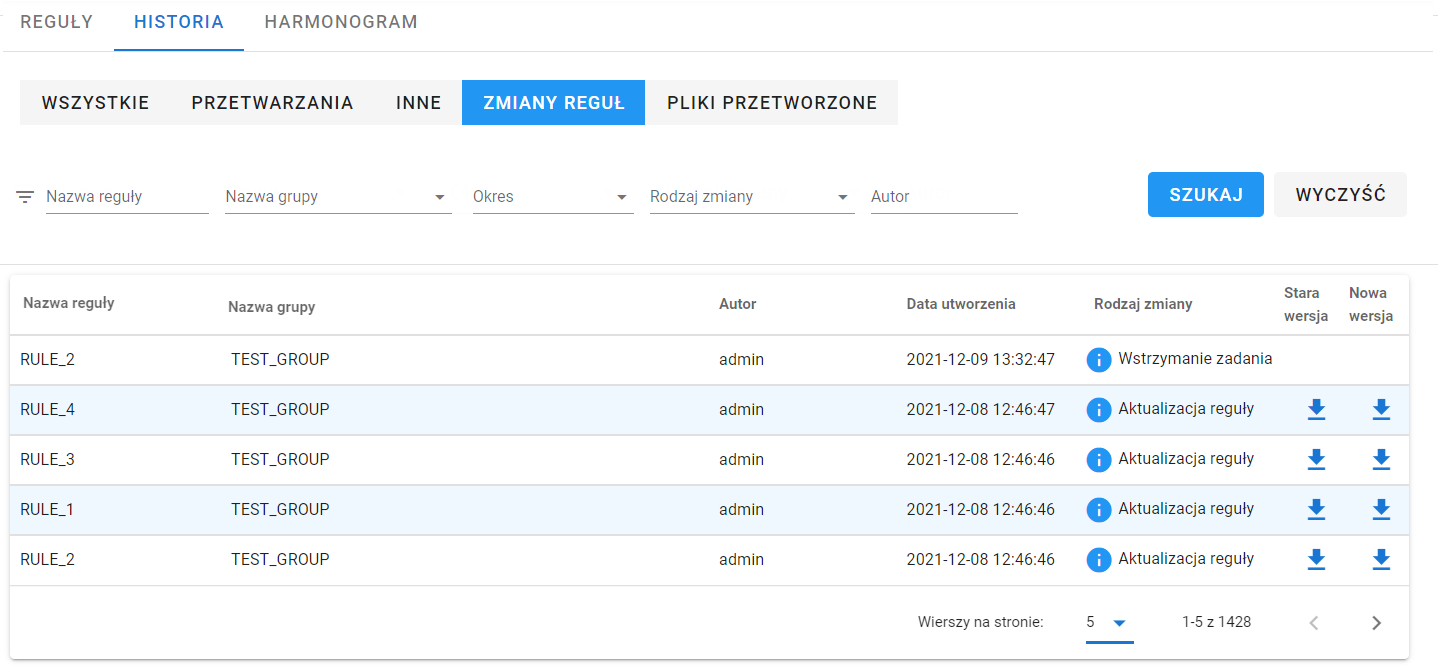Expand the Okres dropdown
Image resolution: width=1438 pixels, height=672 pixels.
click(x=553, y=197)
